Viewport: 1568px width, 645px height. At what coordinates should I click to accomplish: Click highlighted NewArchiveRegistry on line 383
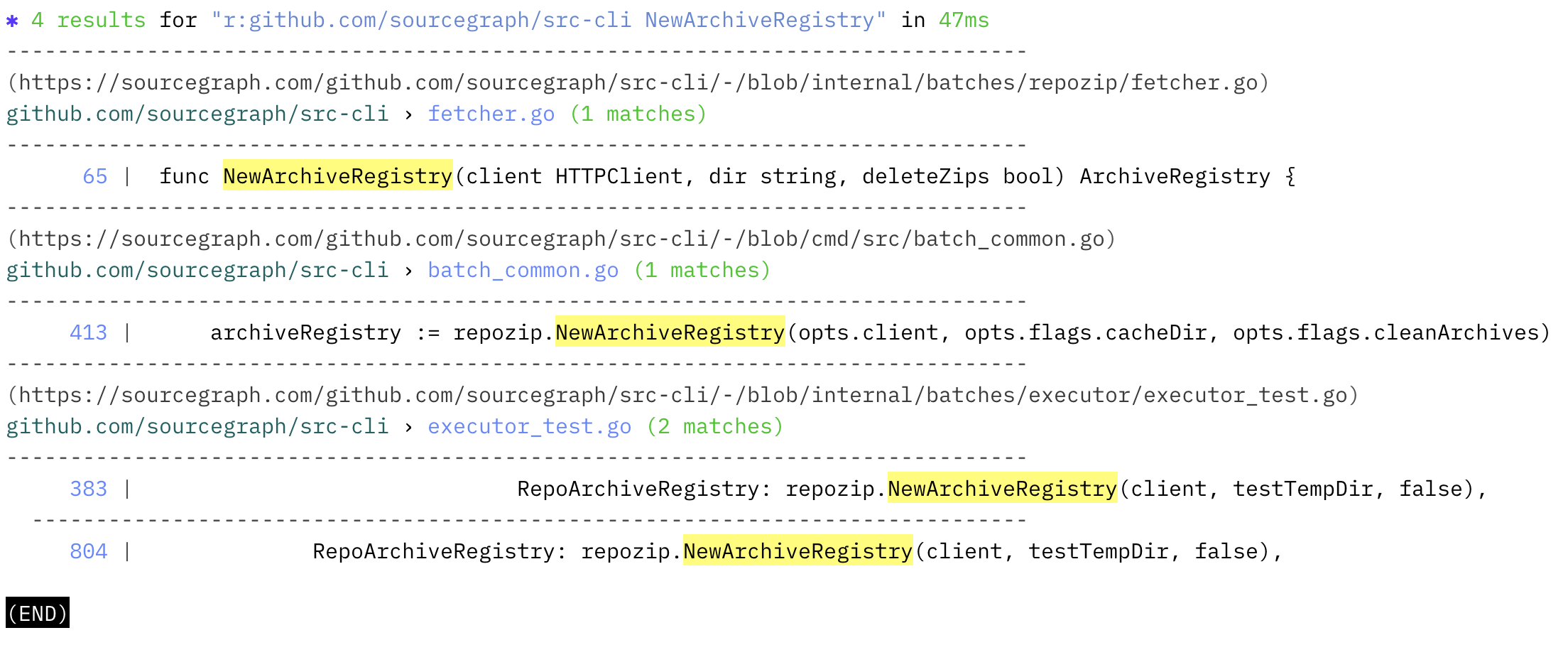point(1003,489)
